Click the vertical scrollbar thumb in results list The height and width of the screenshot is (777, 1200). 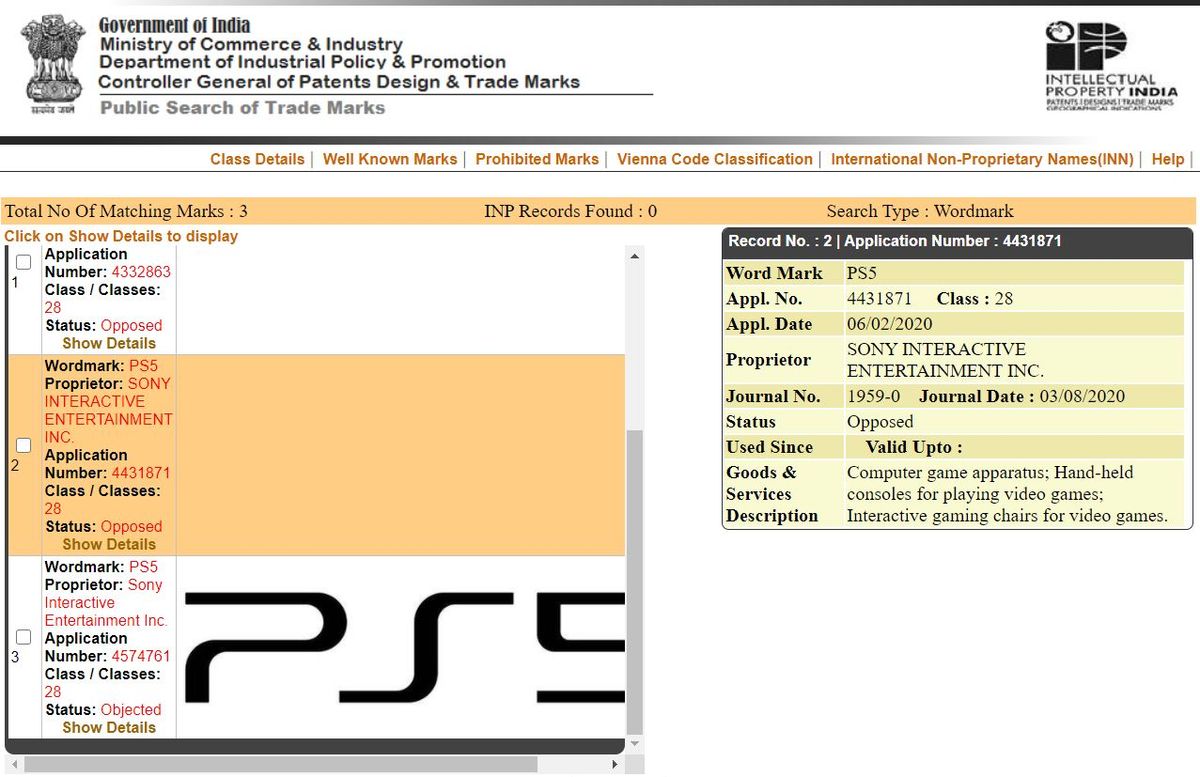[x=634, y=582]
